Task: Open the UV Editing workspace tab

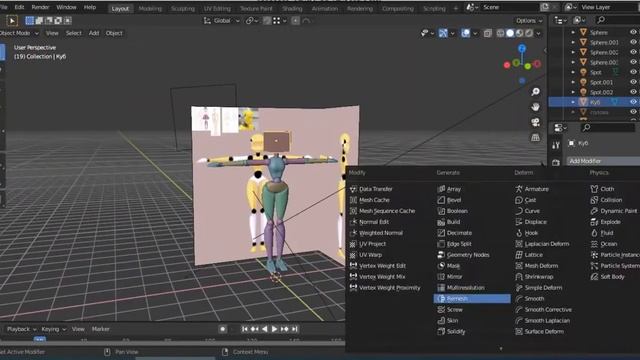Action: 217,9
